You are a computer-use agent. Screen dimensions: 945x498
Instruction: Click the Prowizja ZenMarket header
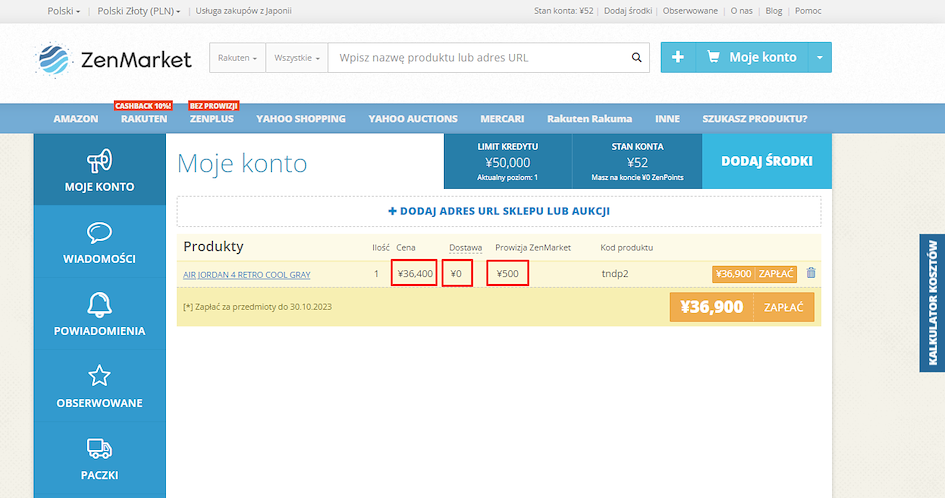pyautogui.click(x=533, y=248)
